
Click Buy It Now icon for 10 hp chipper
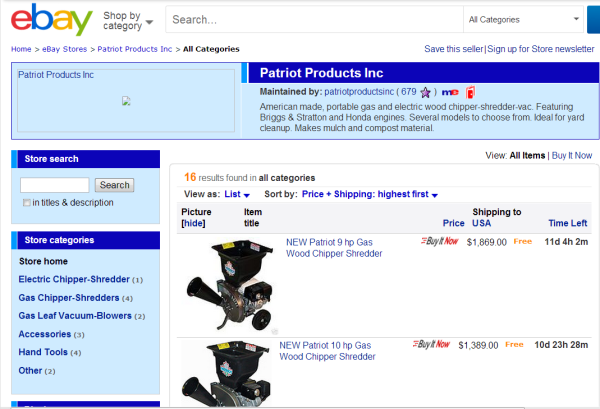(431, 344)
